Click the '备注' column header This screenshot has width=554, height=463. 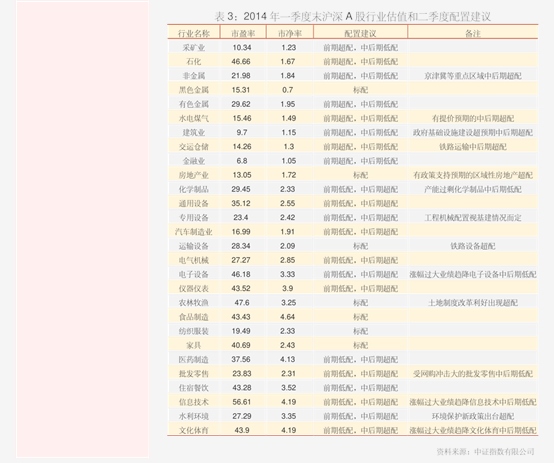(x=473, y=33)
